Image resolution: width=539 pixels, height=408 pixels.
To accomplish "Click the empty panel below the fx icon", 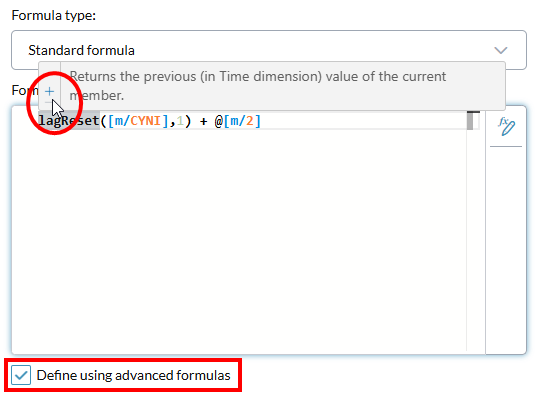I will 506,250.
